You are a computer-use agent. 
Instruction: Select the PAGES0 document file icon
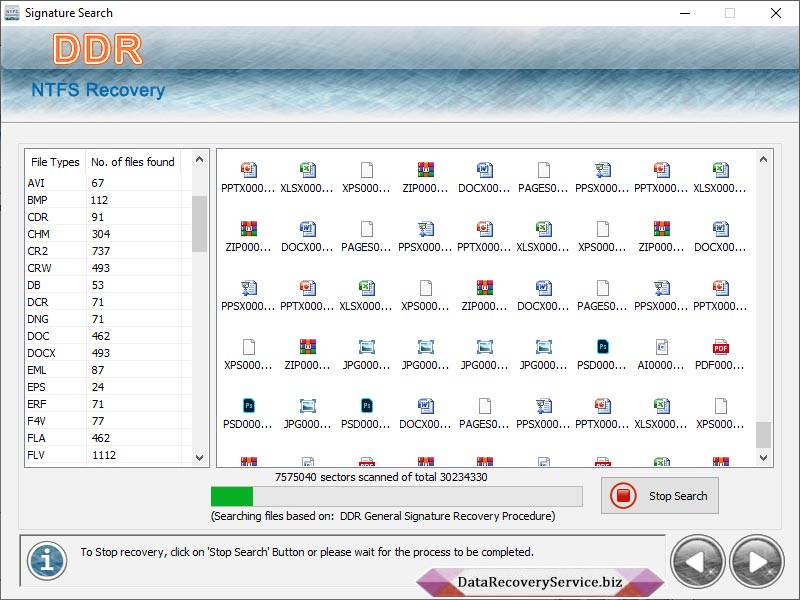pos(543,170)
